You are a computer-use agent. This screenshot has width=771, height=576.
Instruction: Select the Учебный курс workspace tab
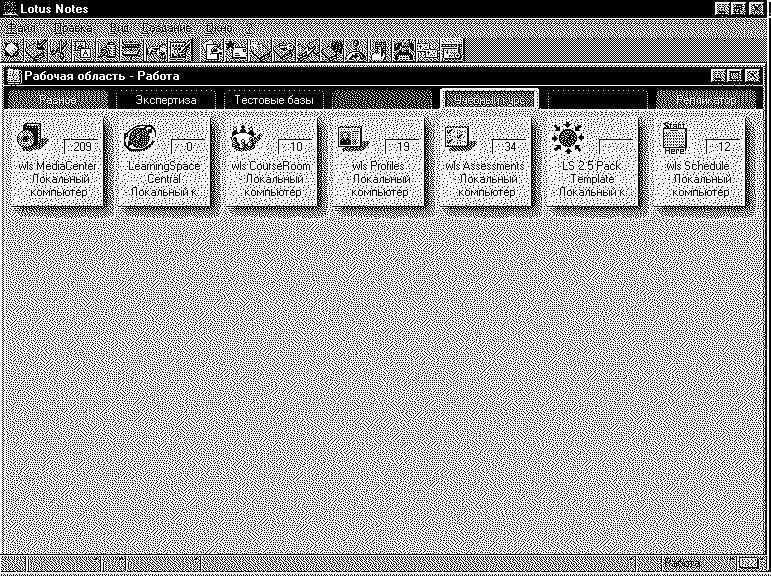pyautogui.click(x=490, y=100)
